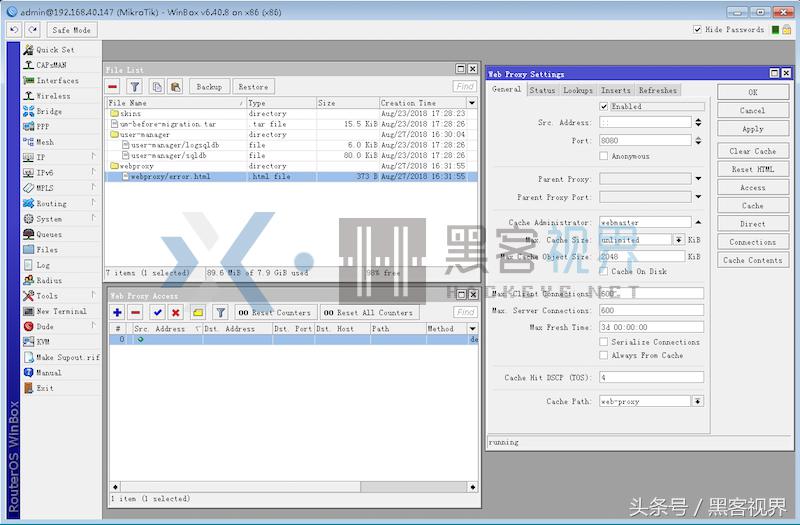Viewport: 800px width, 525px height.
Task: Open Files sidebar entry
Action: (47, 249)
